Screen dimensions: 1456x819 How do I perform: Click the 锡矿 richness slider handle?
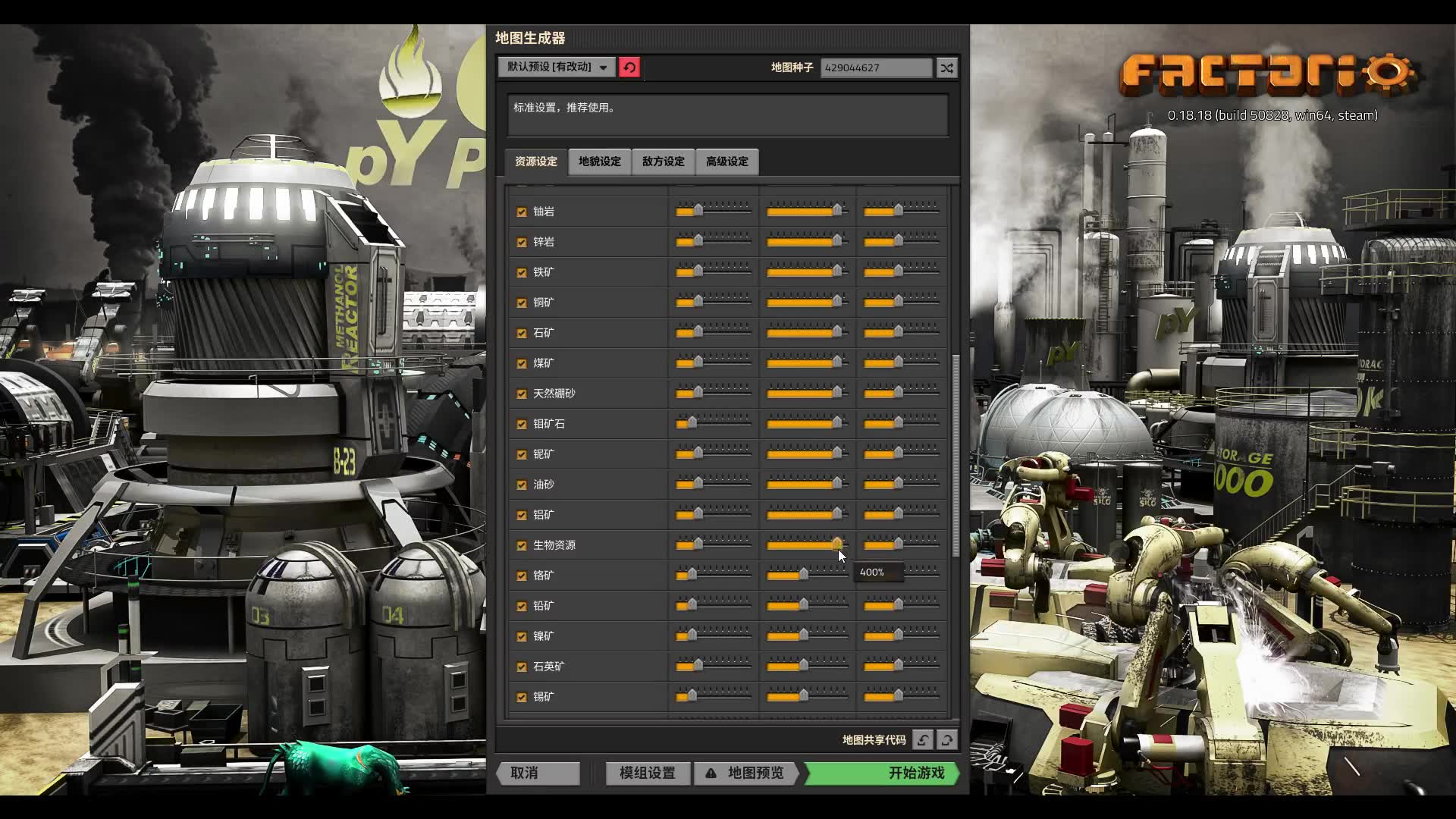898,695
